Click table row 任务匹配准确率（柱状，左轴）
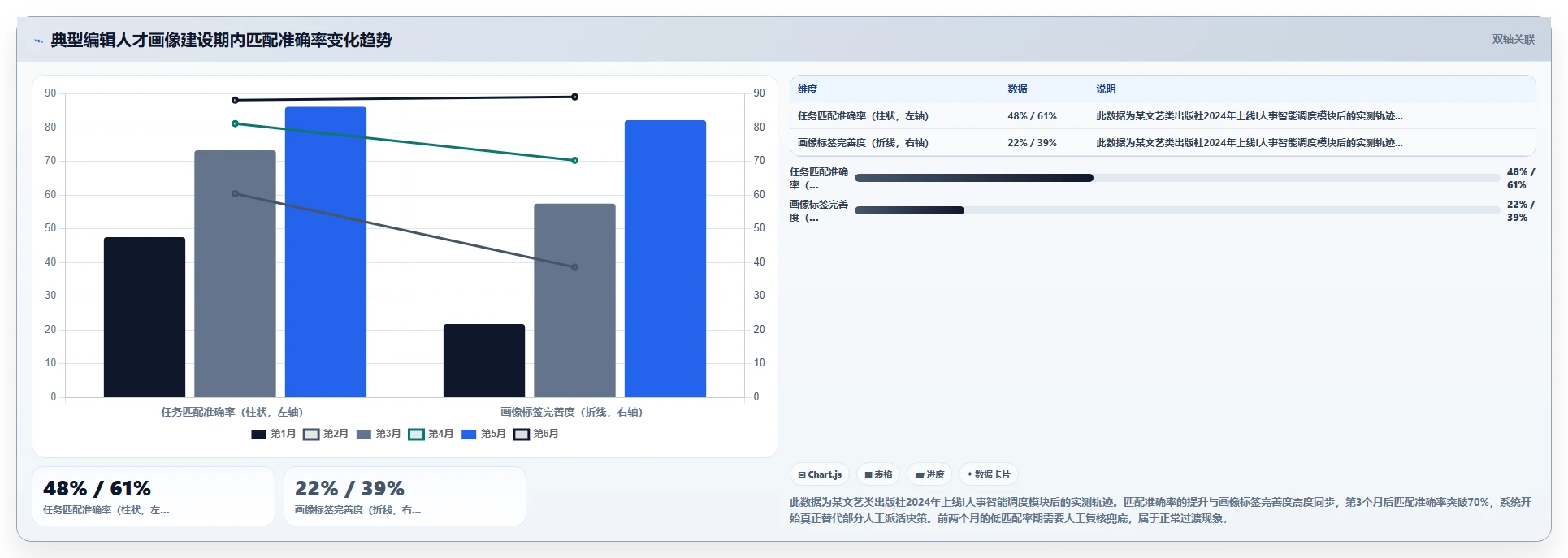 pos(1163,116)
